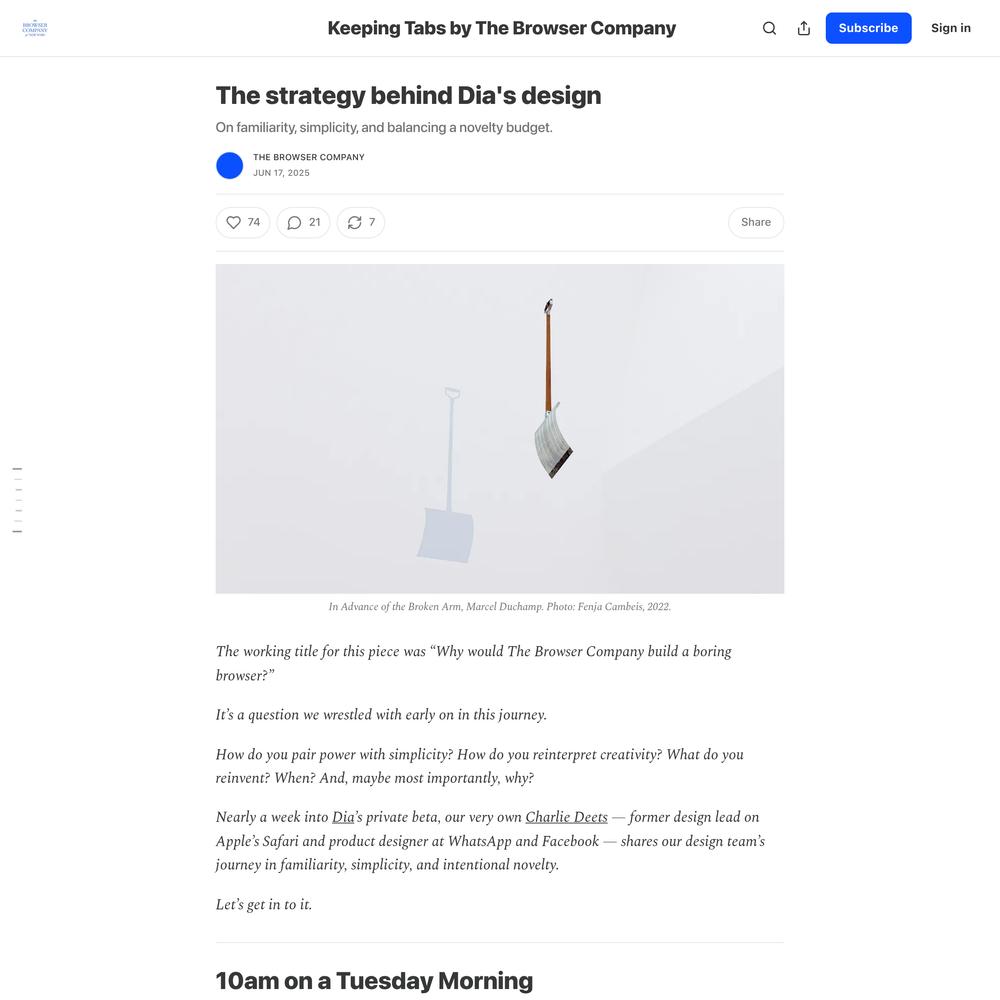Follow the Dia hyperlink in paragraph

pyautogui.click(x=343, y=817)
